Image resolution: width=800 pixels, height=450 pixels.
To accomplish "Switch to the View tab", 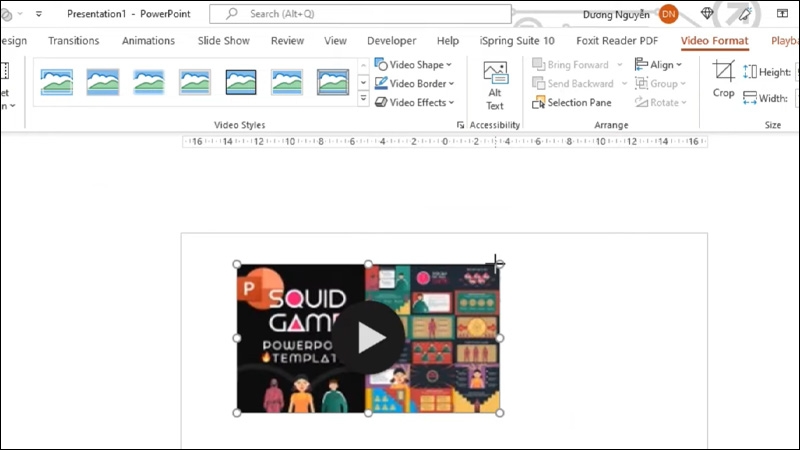I will click(x=335, y=41).
